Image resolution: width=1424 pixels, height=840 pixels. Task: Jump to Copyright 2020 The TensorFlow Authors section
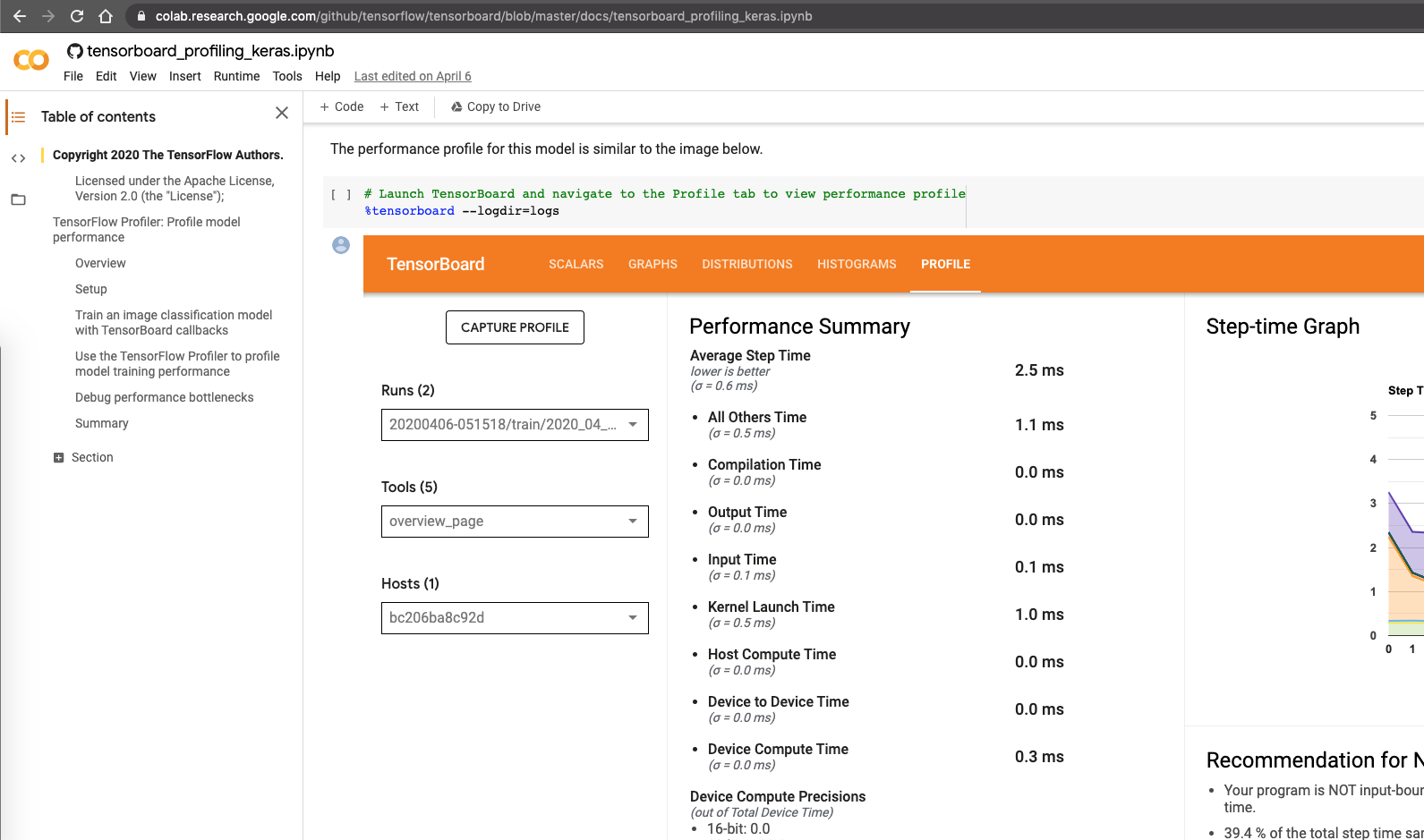point(168,155)
